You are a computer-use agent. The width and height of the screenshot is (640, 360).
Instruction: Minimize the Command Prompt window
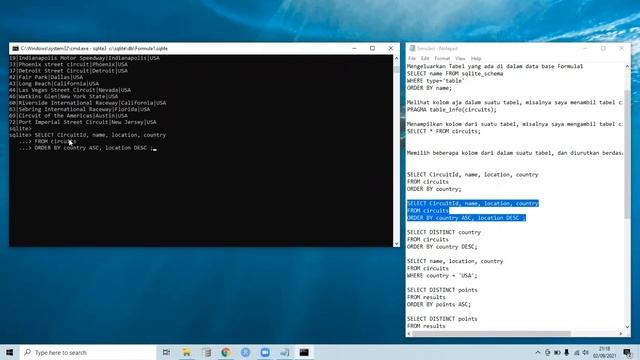pos(354,48)
